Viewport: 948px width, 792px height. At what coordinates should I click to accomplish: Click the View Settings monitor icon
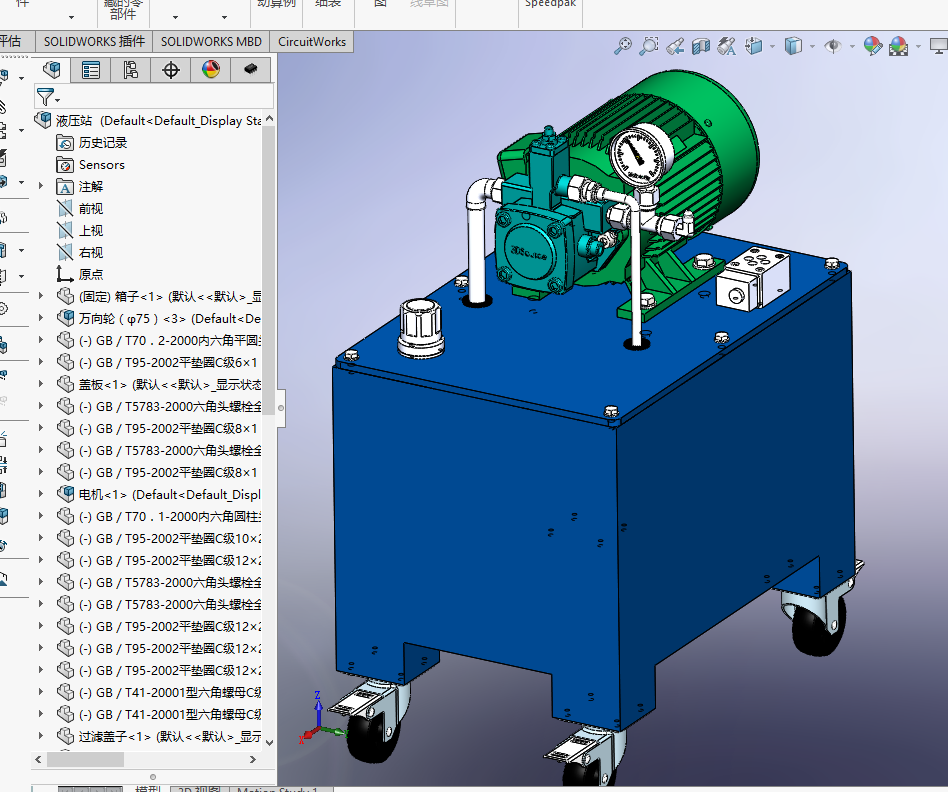(939, 46)
